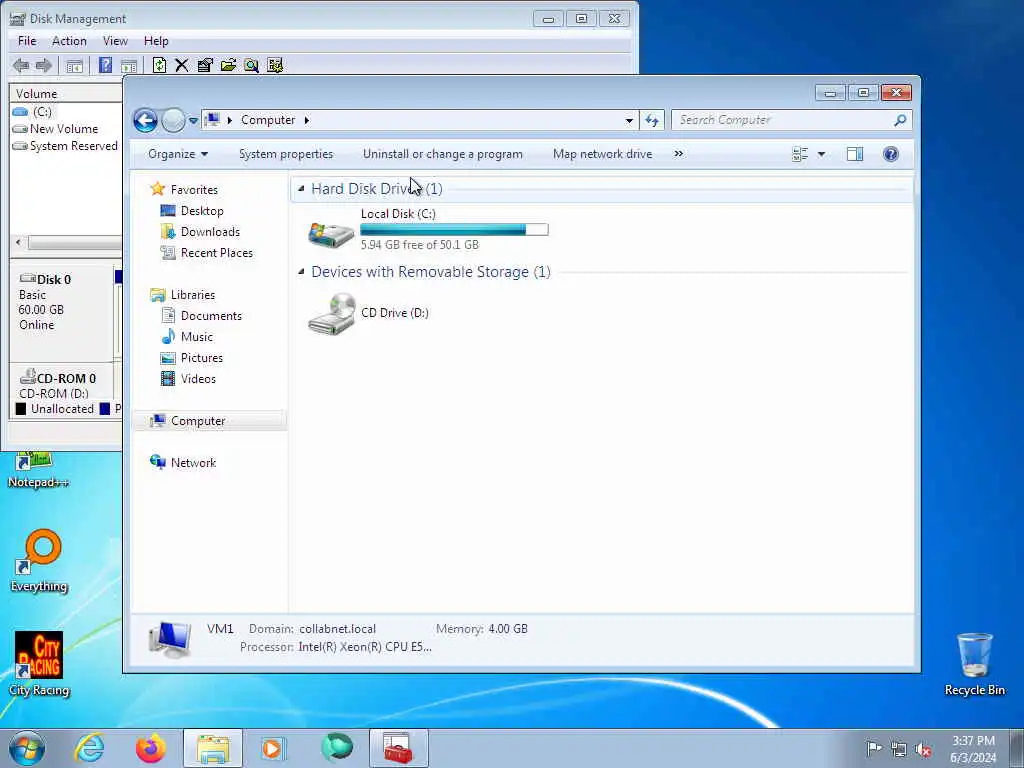This screenshot has width=1024, height=768.
Task: Open the Organize dropdown menu
Action: [178, 154]
